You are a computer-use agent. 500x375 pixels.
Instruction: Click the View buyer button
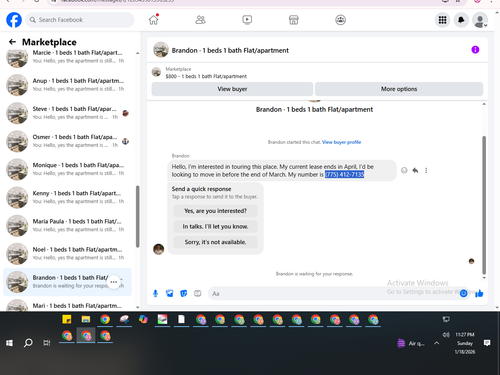(x=232, y=89)
